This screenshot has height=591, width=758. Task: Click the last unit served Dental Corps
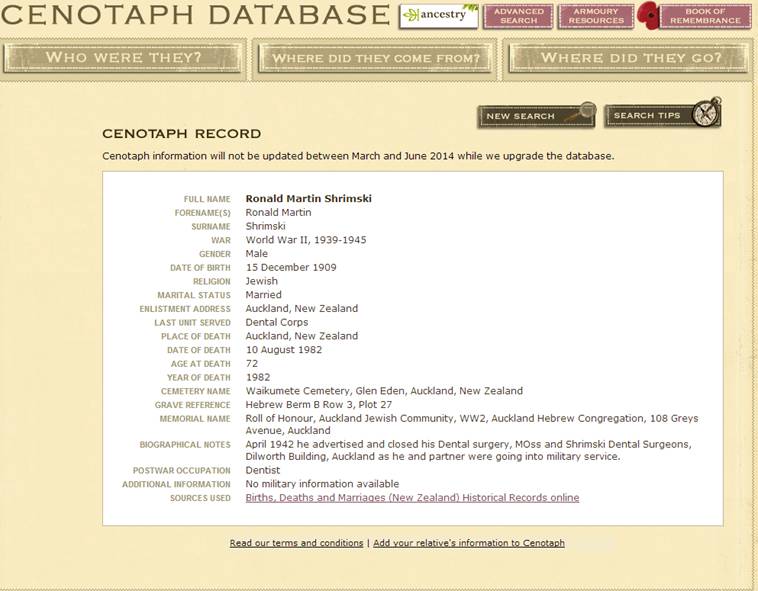[x=277, y=322]
